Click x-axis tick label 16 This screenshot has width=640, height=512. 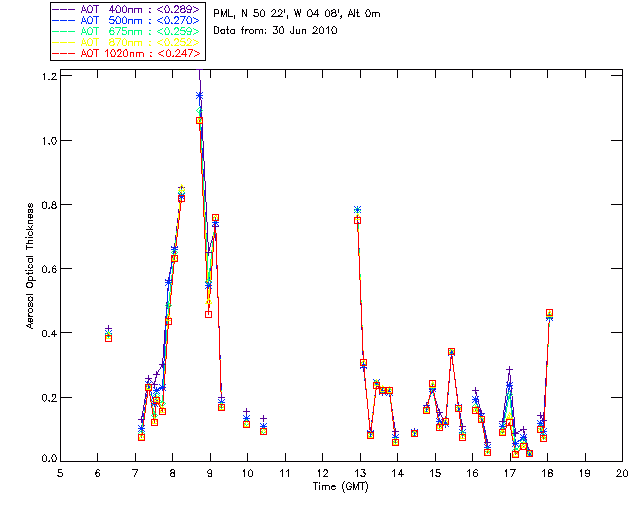click(x=473, y=473)
